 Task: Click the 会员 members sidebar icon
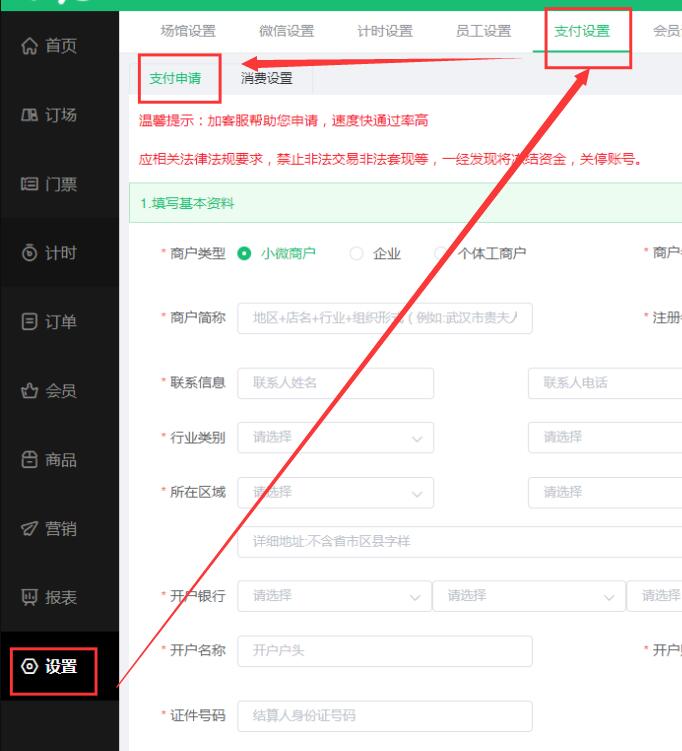tap(29, 391)
